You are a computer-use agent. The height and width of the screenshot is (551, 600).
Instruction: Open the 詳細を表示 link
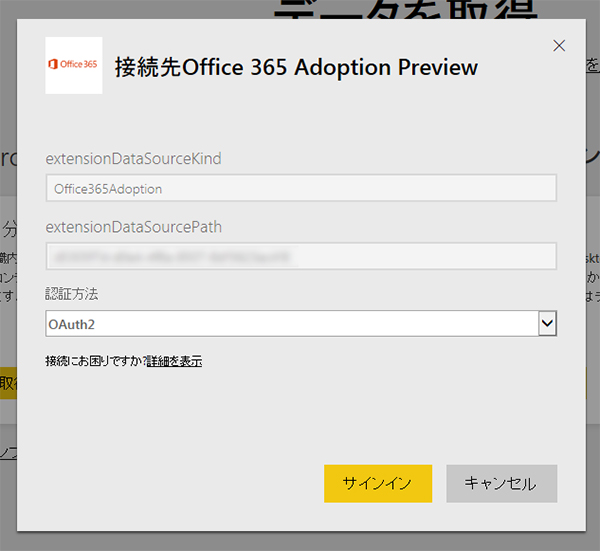[x=174, y=361]
